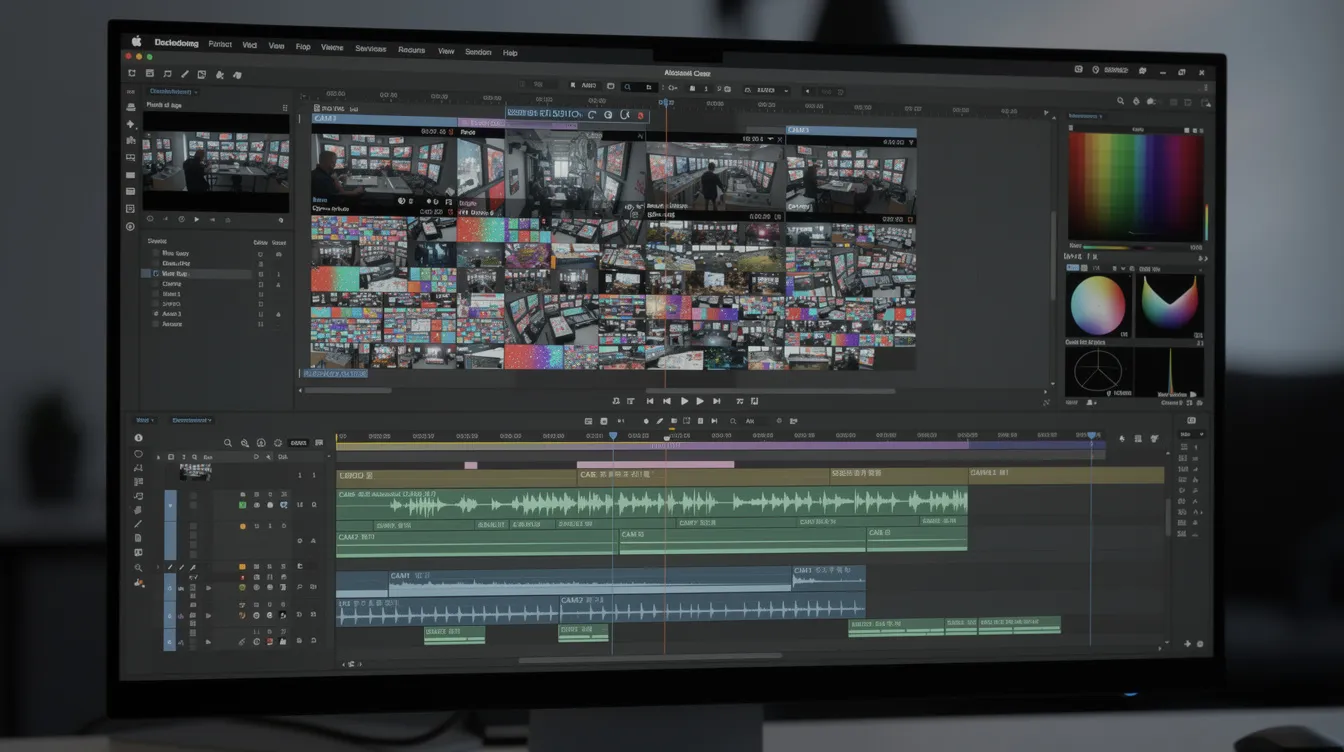This screenshot has height=752, width=1344.
Task: Select the CAM3 angle in multicam viewer
Action: (384, 165)
